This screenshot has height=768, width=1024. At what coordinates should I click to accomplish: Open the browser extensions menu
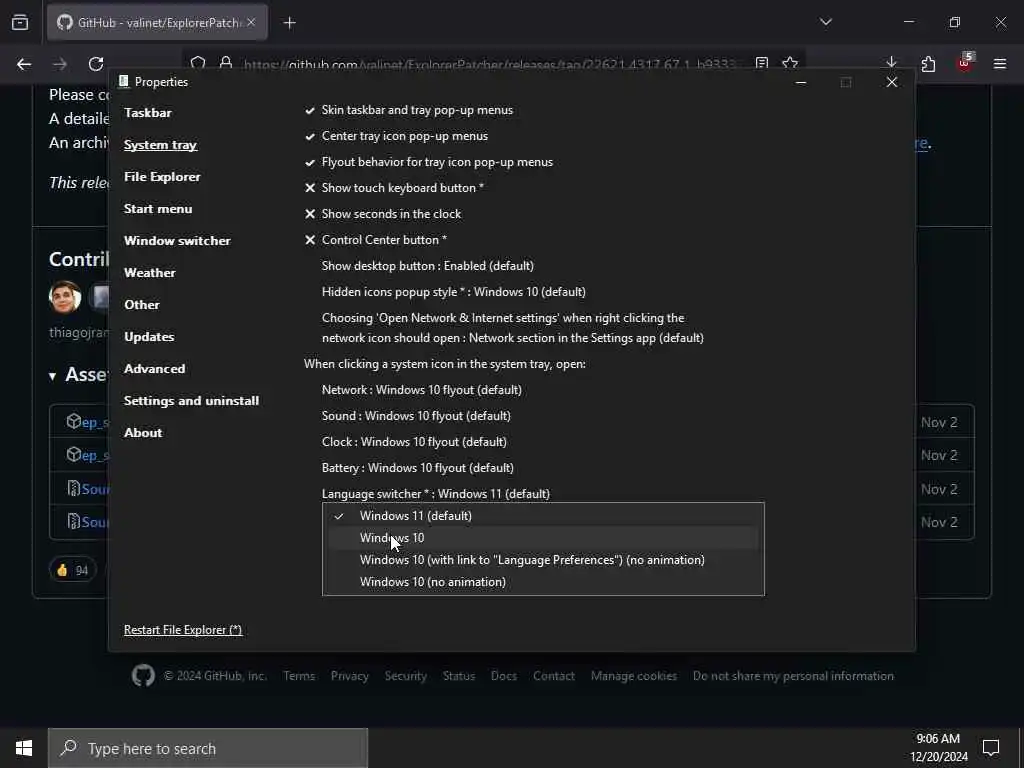(928, 63)
